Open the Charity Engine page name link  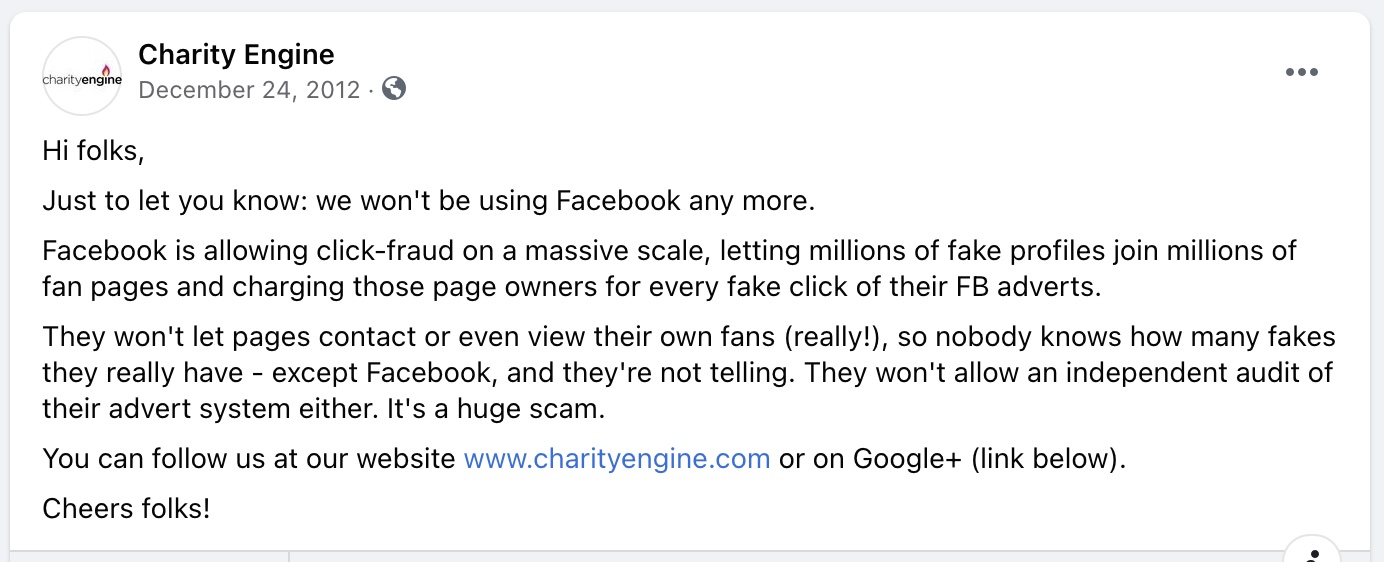[236, 54]
